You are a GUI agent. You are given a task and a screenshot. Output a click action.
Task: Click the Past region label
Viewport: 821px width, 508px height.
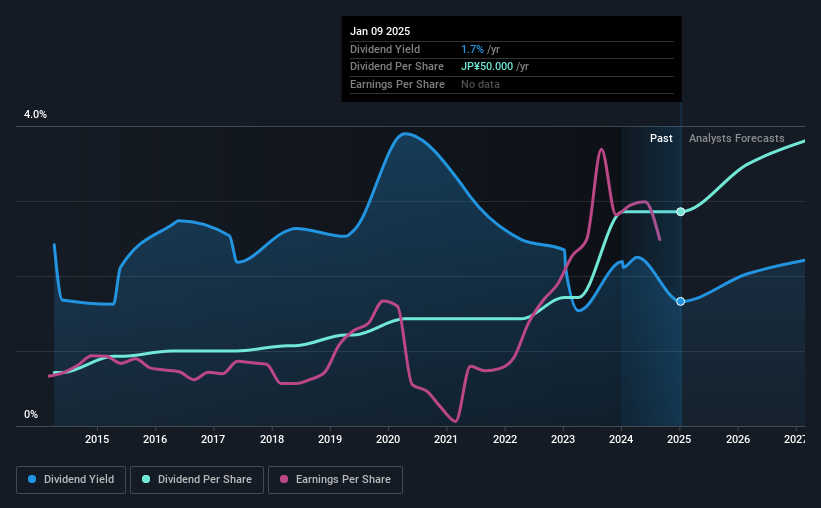point(661,138)
